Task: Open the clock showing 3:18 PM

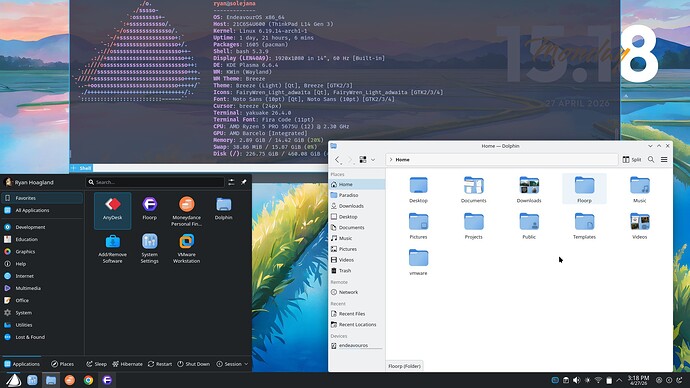Action: 638,380
